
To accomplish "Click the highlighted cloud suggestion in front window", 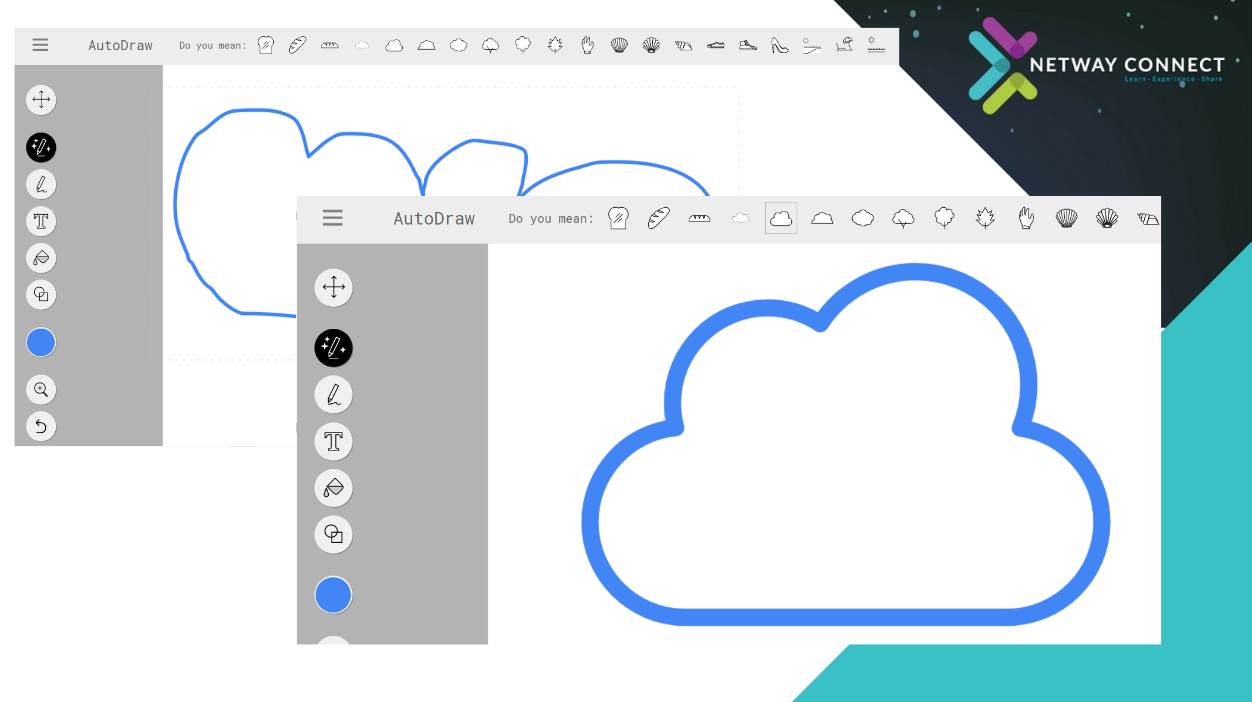I will [x=781, y=218].
